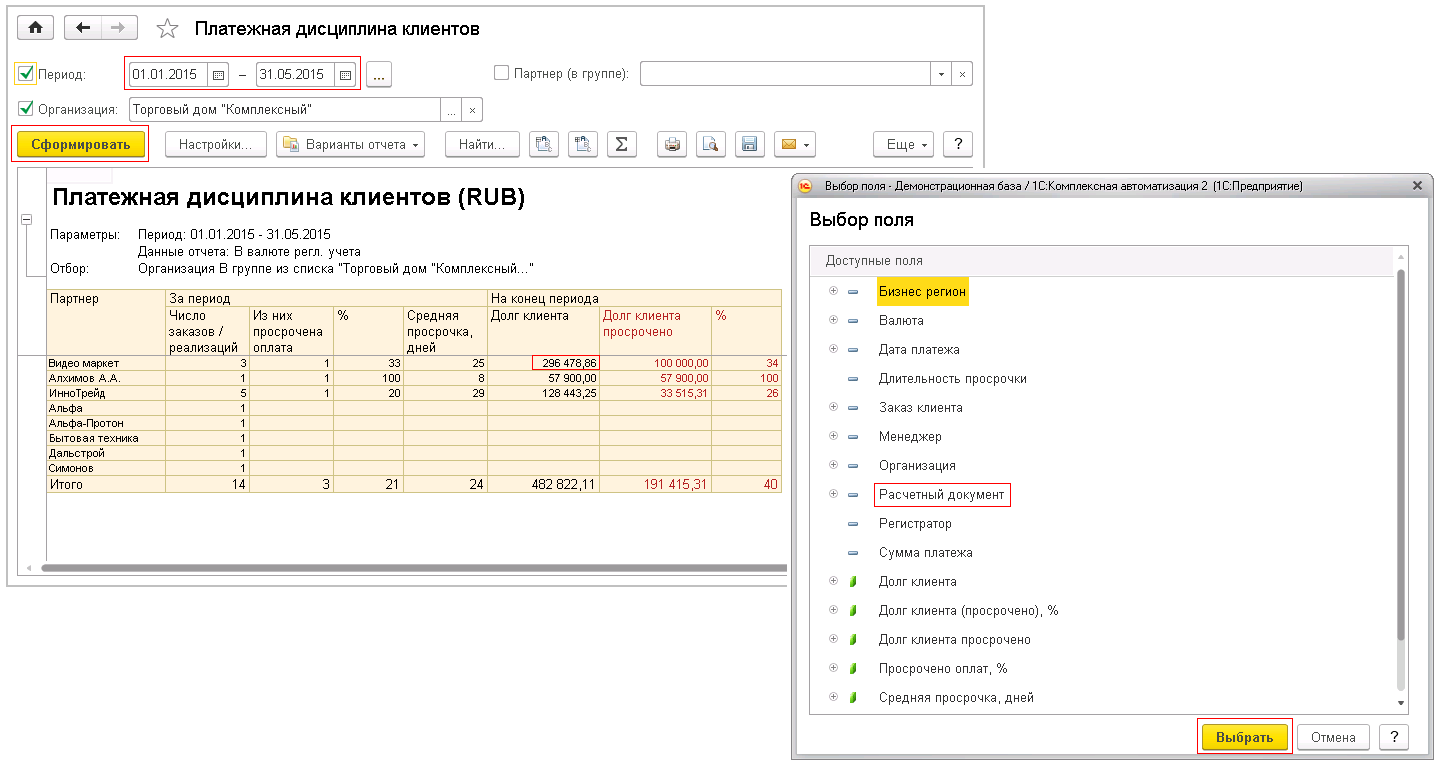Open the Варианты отчета dropdown
This screenshot has height=772, width=1445.
(x=350, y=144)
